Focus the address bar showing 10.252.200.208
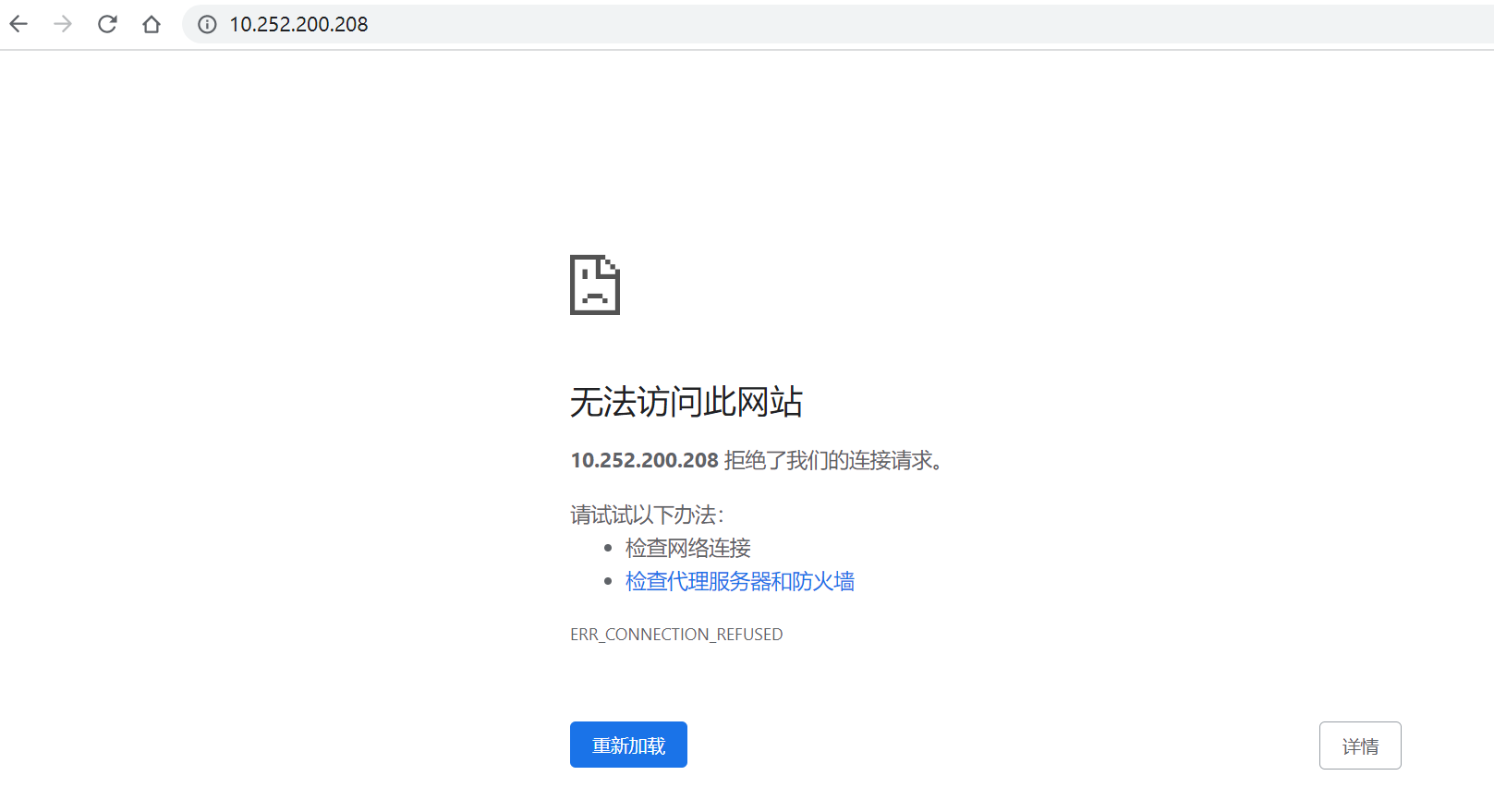This screenshot has height=812, width=1494. pos(837,24)
